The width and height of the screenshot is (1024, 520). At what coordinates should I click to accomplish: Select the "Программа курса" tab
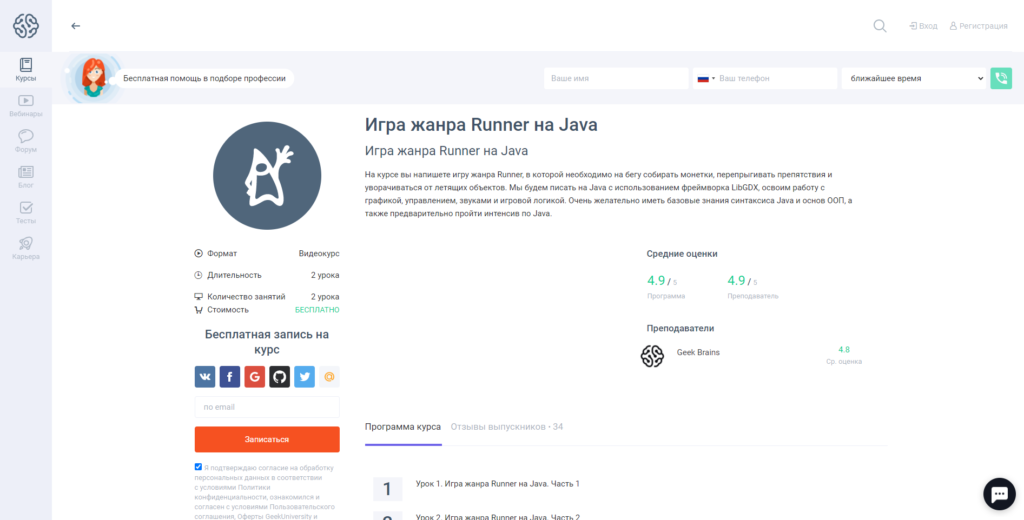(x=402, y=427)
